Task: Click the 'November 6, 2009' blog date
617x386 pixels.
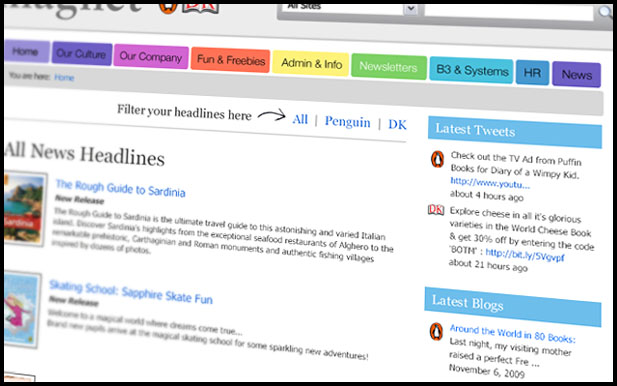Action: (x=487, y=371)
